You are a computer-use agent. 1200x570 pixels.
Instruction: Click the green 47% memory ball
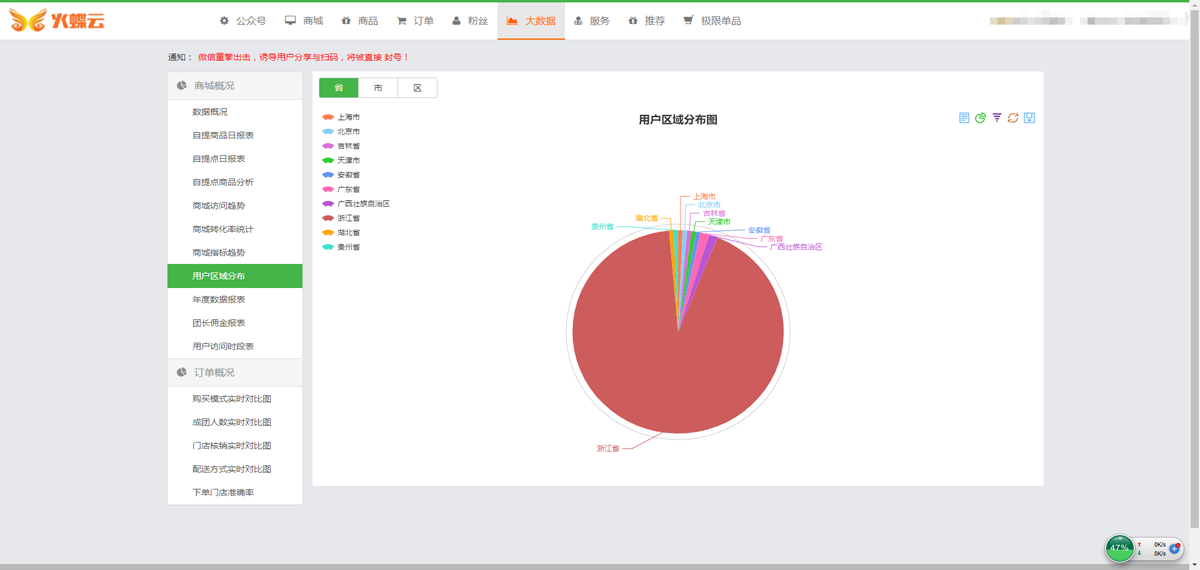pos(1119,548)
